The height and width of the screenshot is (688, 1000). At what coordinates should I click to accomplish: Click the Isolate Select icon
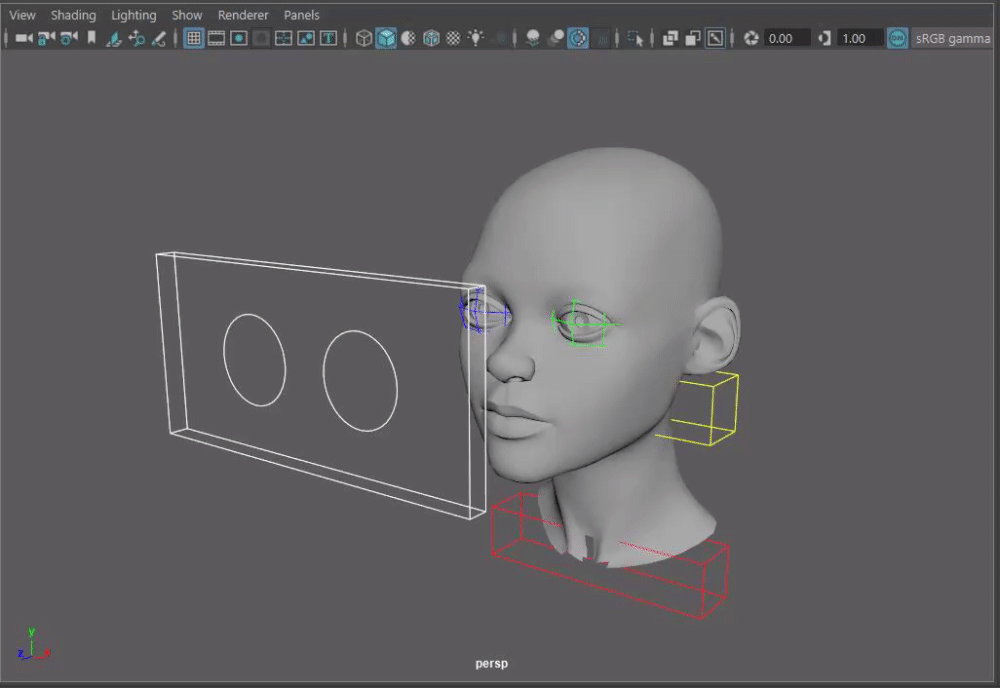635,38
